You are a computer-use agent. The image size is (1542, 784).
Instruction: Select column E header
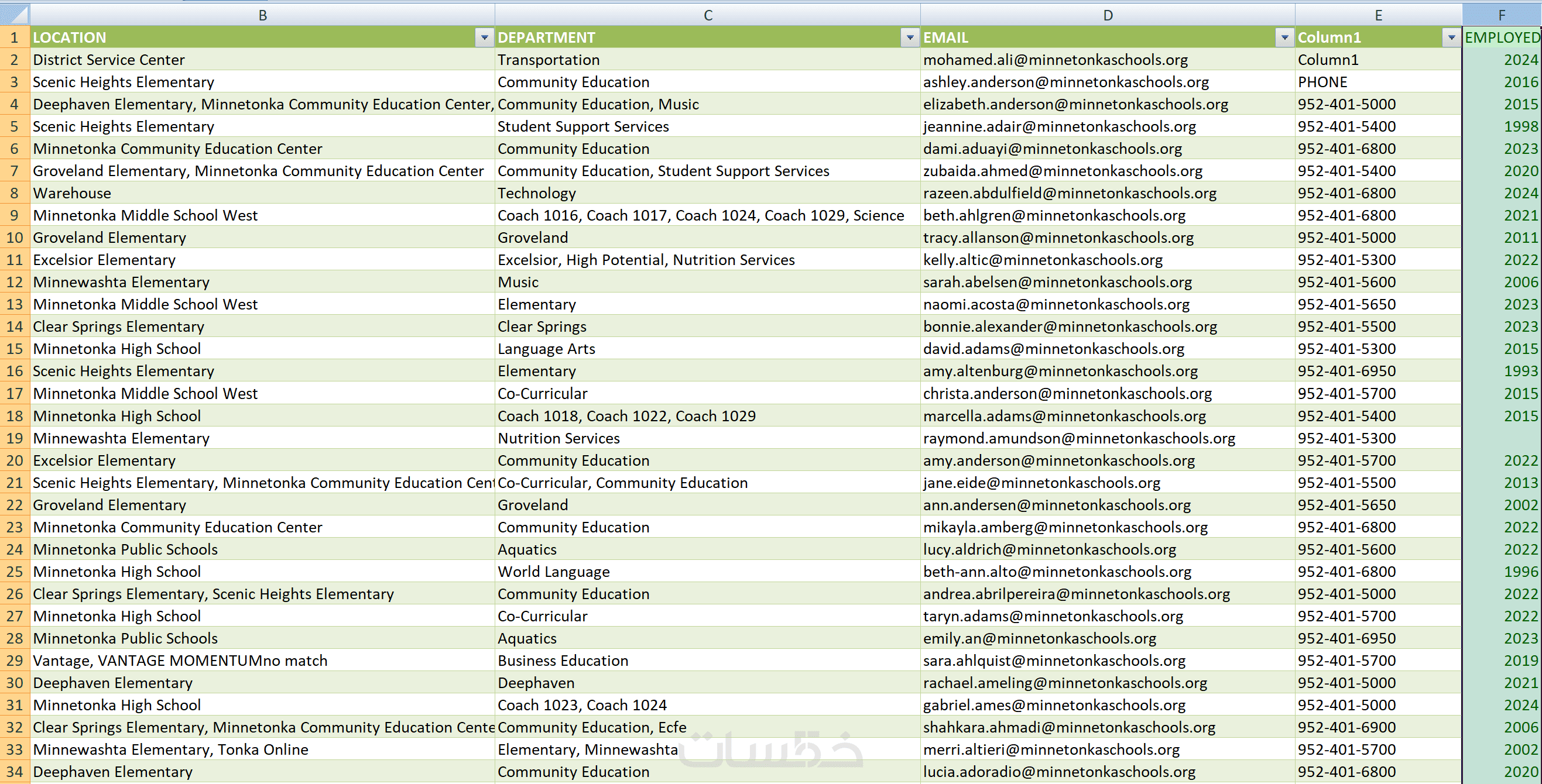1378,15
